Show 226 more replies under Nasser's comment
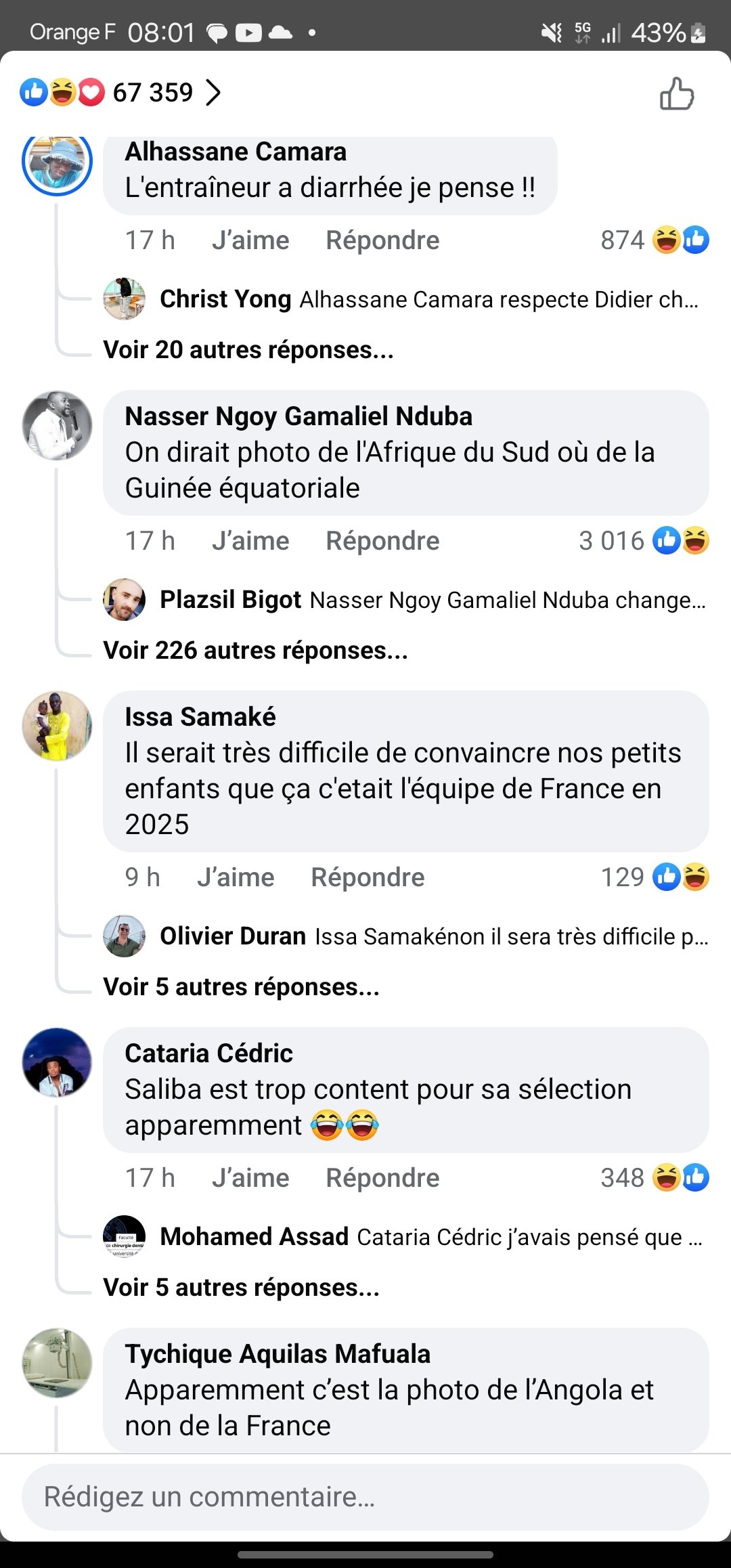Screen dimensions: 731x1568 pyautogui.click(x=254, y=650)
